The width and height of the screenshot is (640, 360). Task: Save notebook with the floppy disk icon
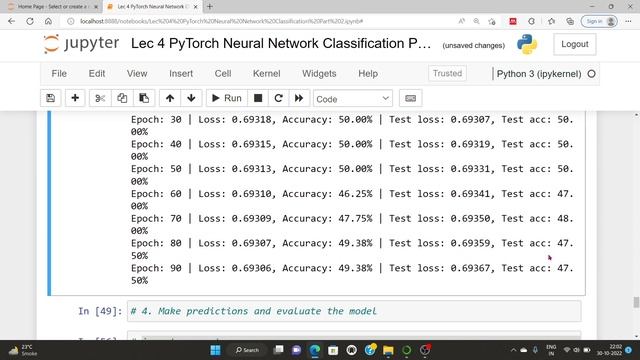click(x=51, y=98)
